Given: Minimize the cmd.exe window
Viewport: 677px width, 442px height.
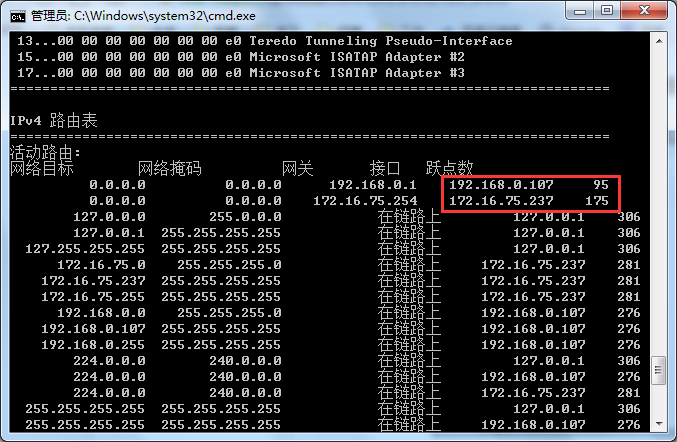Looking at the screenshot, I should point(580,10).
